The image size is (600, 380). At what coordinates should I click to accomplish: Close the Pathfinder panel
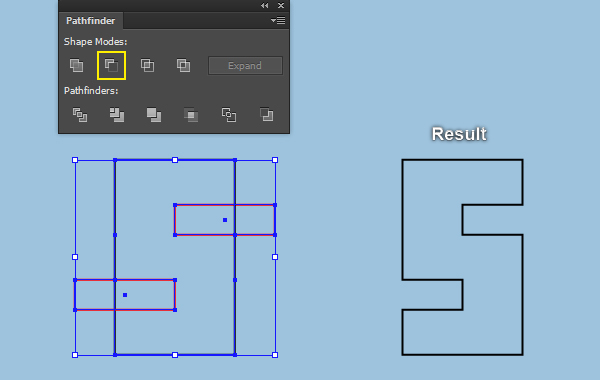(x=281, y=5)
